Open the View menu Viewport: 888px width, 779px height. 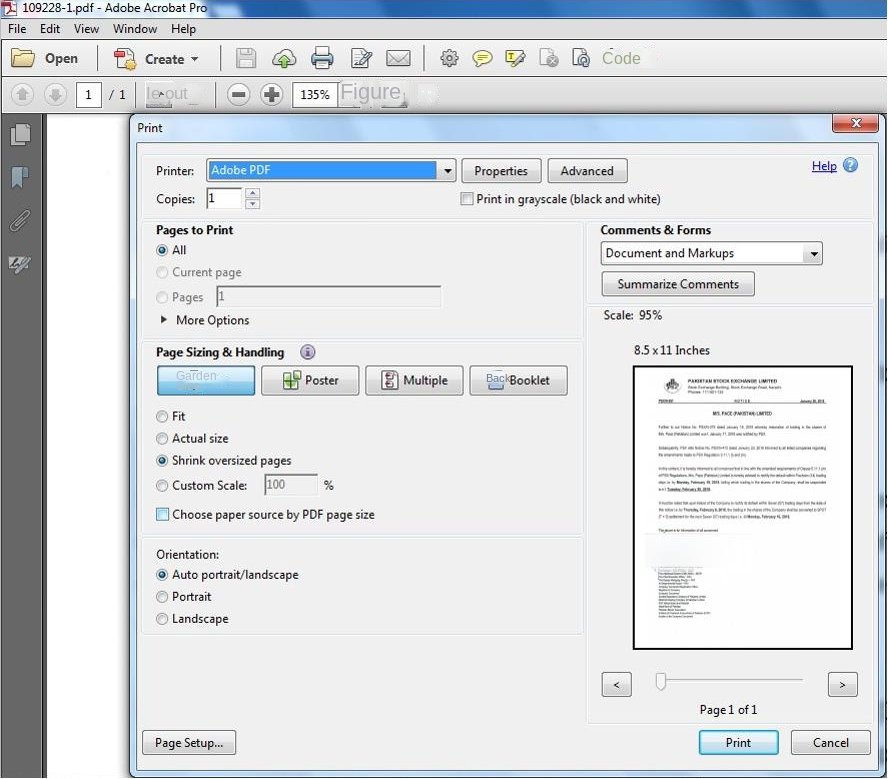click(x=86, y=29)
